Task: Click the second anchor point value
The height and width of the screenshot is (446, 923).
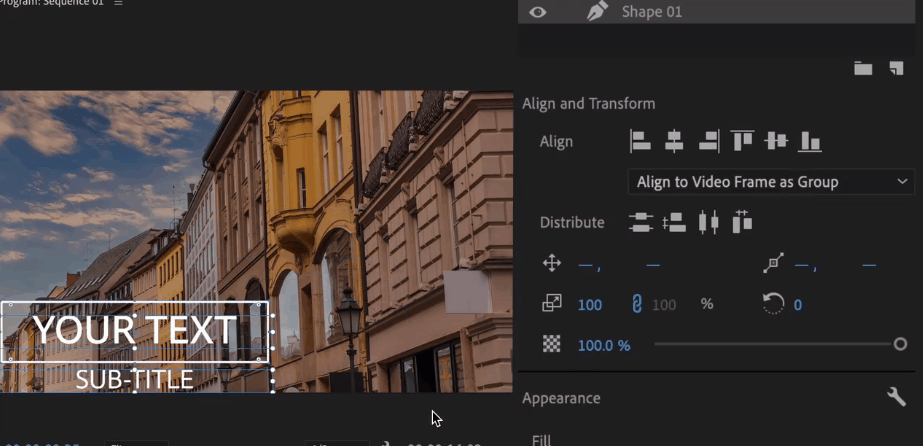Action: click(869, 265)
